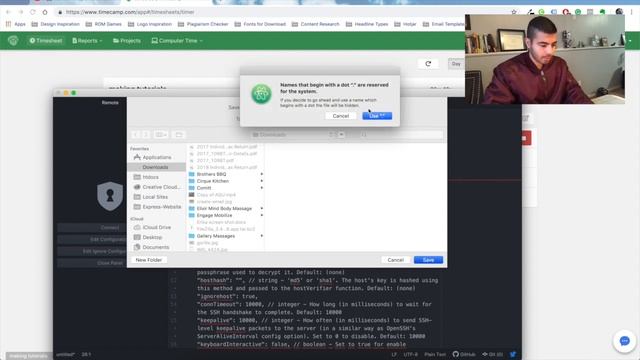Screen dimensions: 640x360
Task: Open the Hotjar bookmark folder
Action: coord(405,24)
